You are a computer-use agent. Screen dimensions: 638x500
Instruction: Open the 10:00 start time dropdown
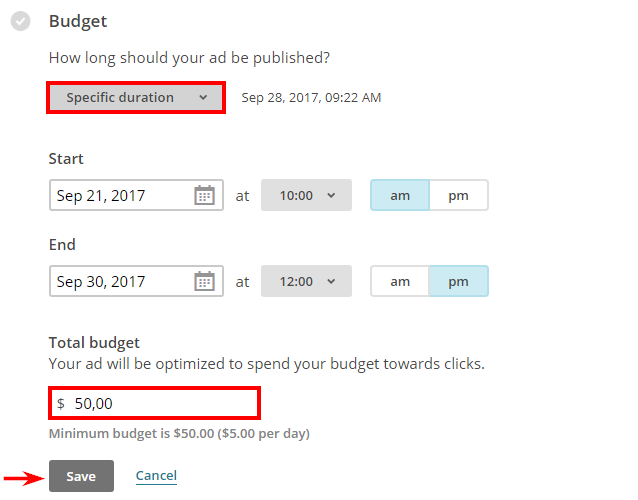point(306,195)
